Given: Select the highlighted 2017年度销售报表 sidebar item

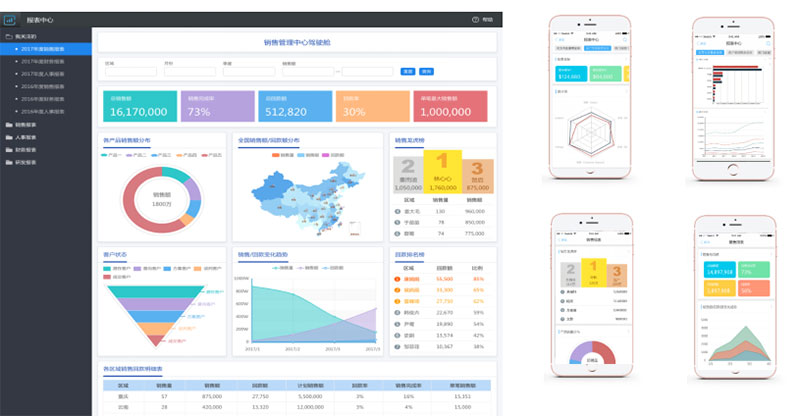Looking at the screenshot, I should (46, 49).
